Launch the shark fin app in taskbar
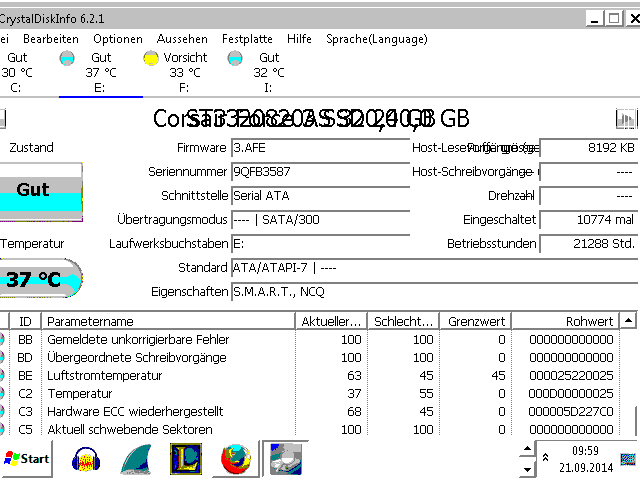Image resolution: width=640 pixels, height=480 pixels. [136, 459]
